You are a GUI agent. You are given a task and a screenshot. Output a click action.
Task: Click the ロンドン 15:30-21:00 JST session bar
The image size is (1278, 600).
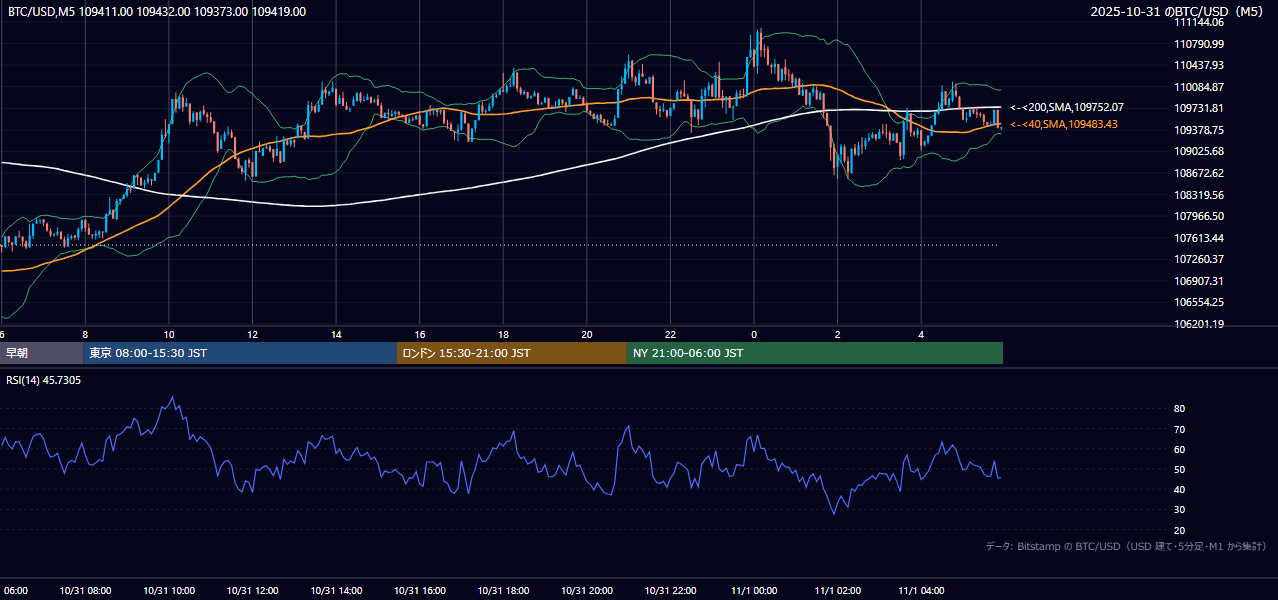coord(512,353)
